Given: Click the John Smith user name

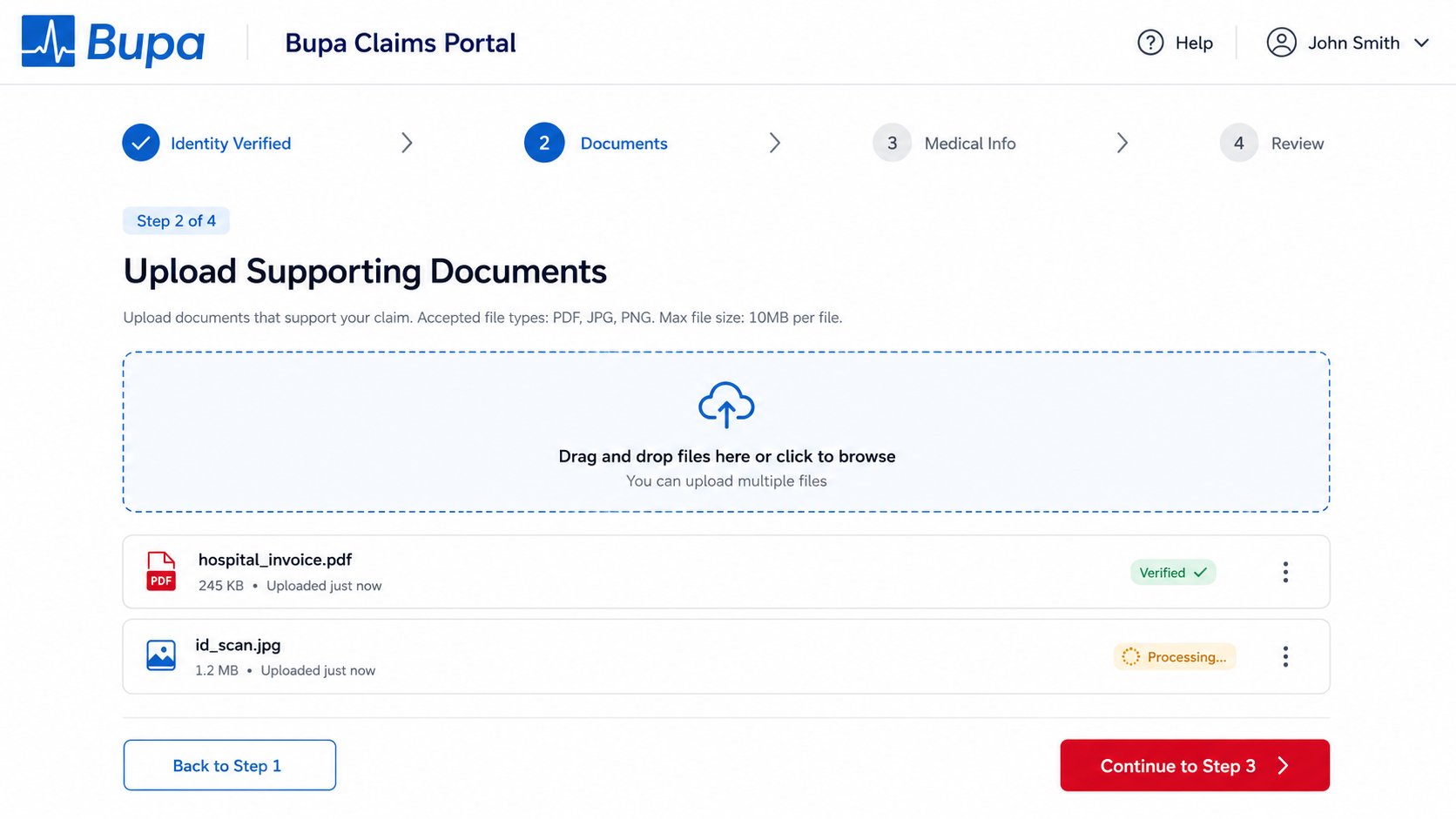Looking at the screenshot, I should [1353, 43].
